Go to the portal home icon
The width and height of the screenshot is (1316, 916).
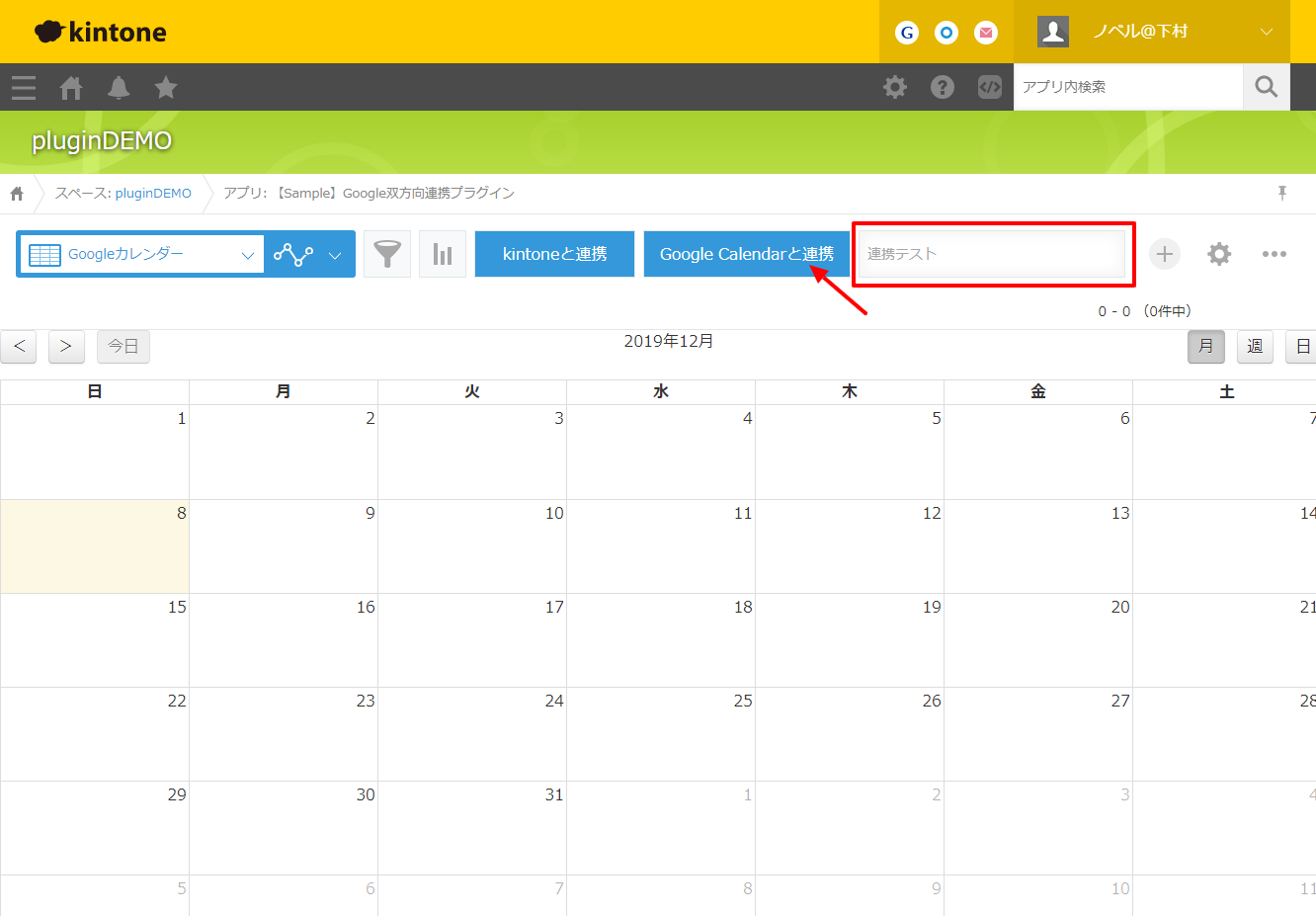tap(71, 88)
